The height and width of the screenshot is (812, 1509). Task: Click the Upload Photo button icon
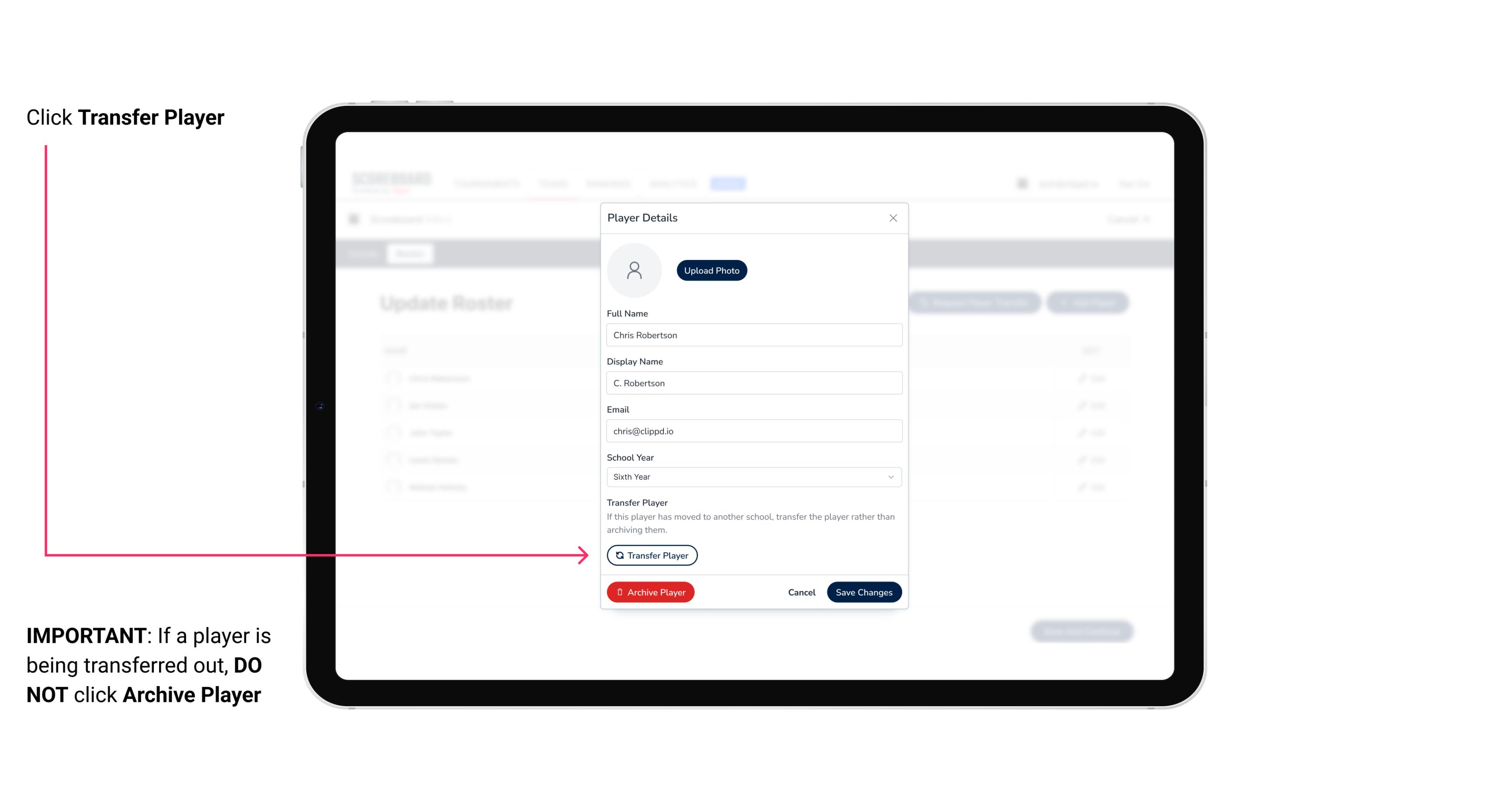712,271
